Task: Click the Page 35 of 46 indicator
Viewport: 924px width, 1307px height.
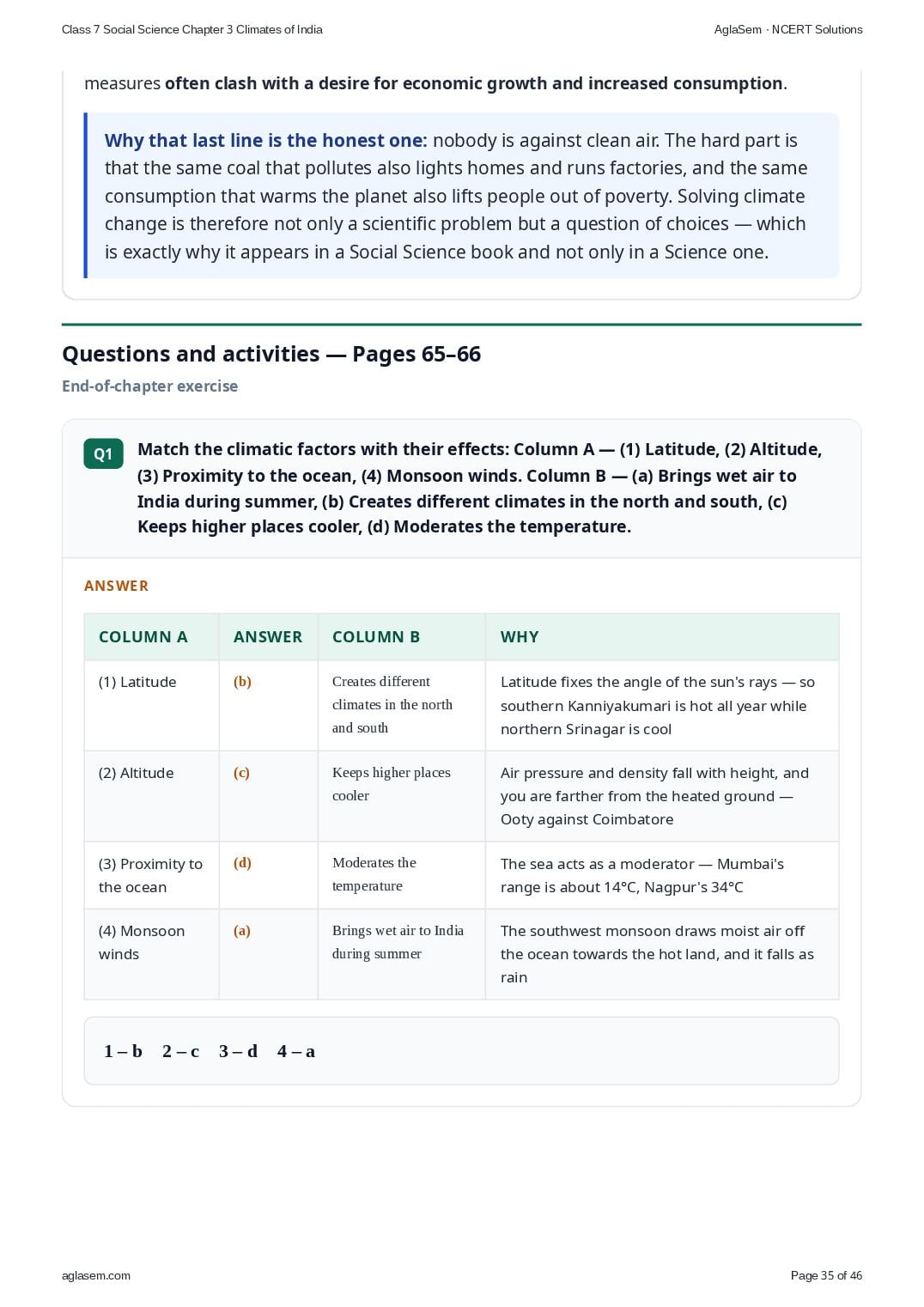Action: 826,1275
